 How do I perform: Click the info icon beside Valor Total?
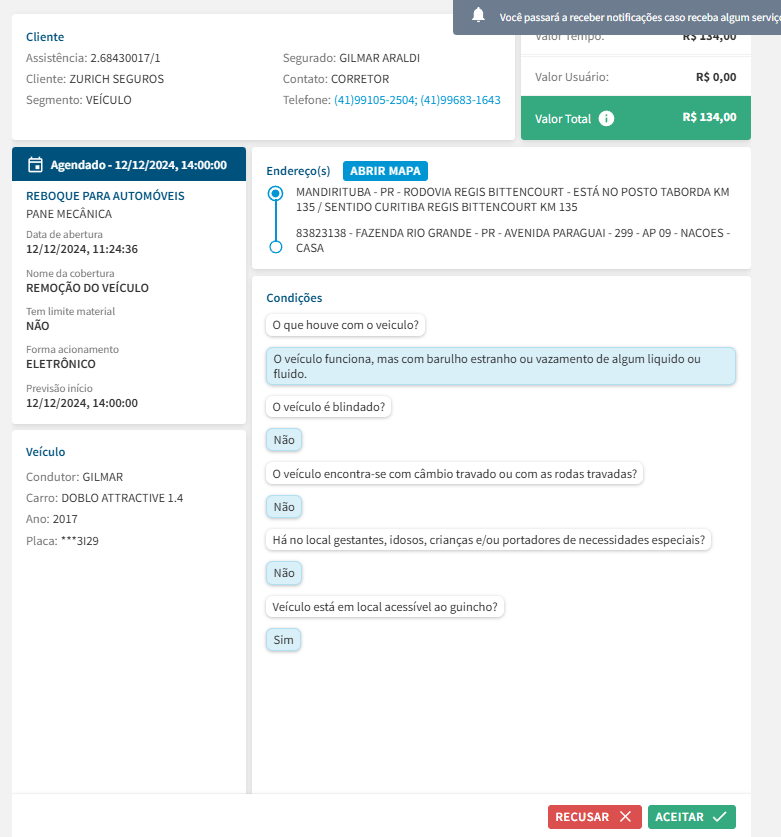[x=606, y=118]
